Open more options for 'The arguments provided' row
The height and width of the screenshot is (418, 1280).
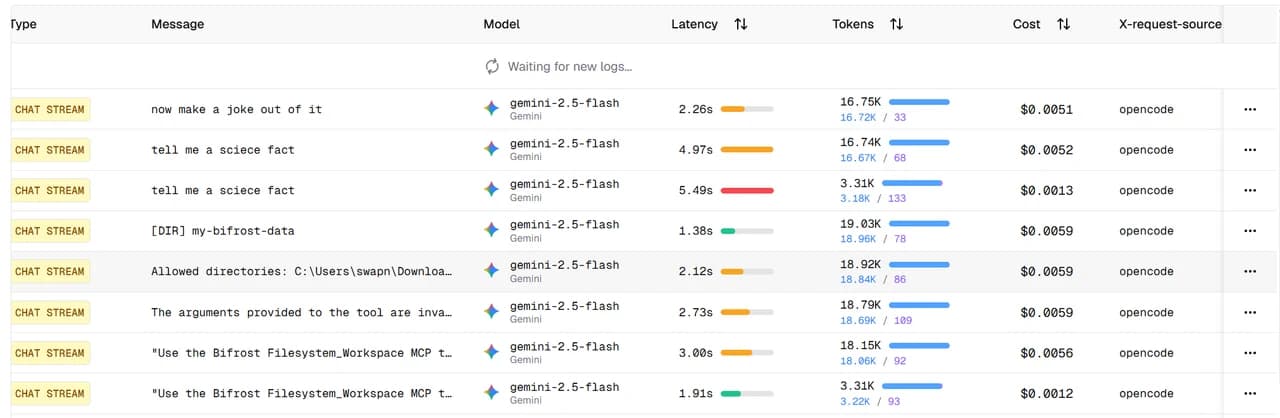[x=1250, y=312]
